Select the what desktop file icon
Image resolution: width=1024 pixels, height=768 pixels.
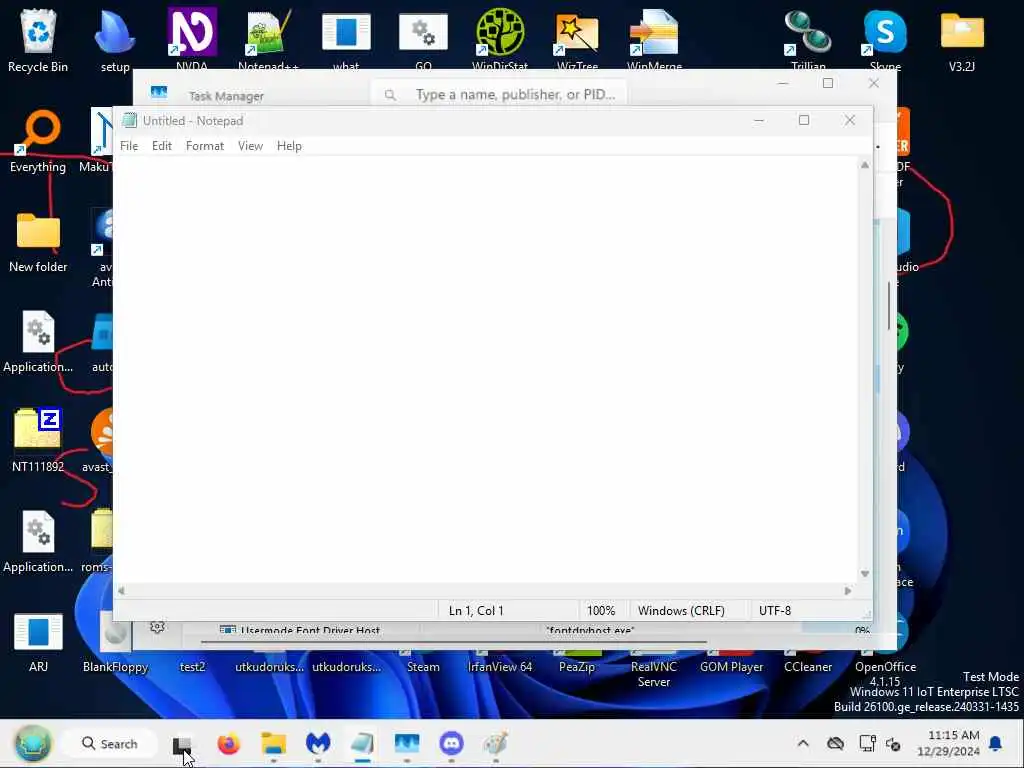point(346,39)
